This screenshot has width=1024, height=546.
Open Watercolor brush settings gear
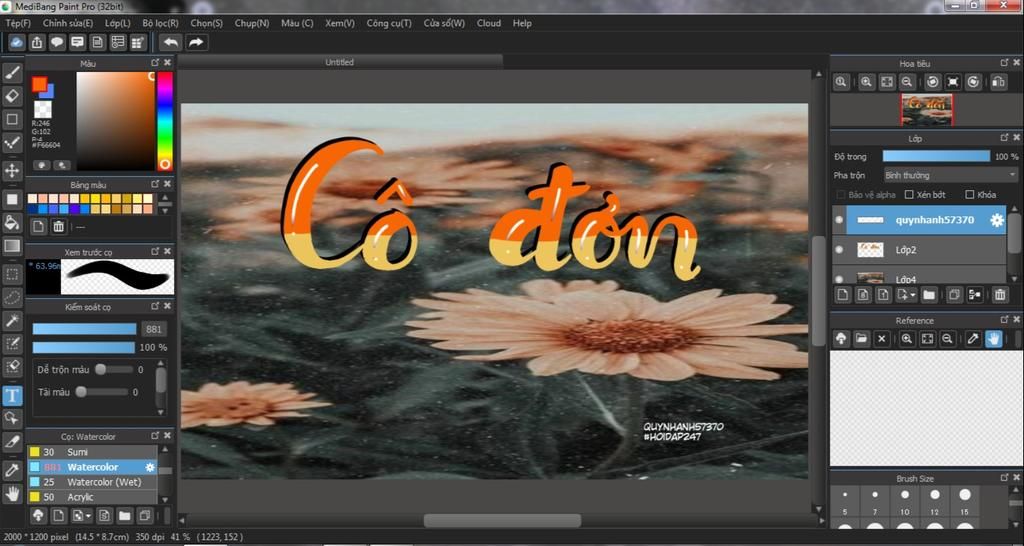point(150,468)
